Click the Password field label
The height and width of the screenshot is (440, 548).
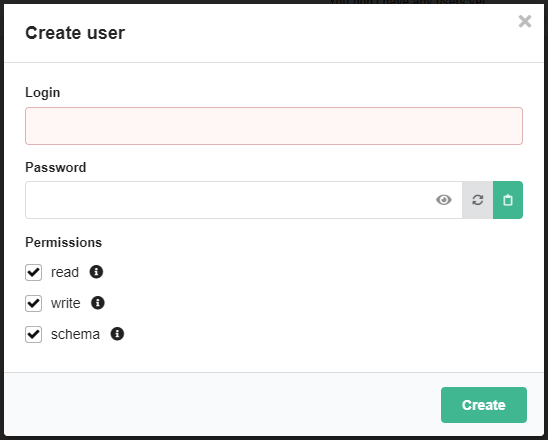click(56, 167)
